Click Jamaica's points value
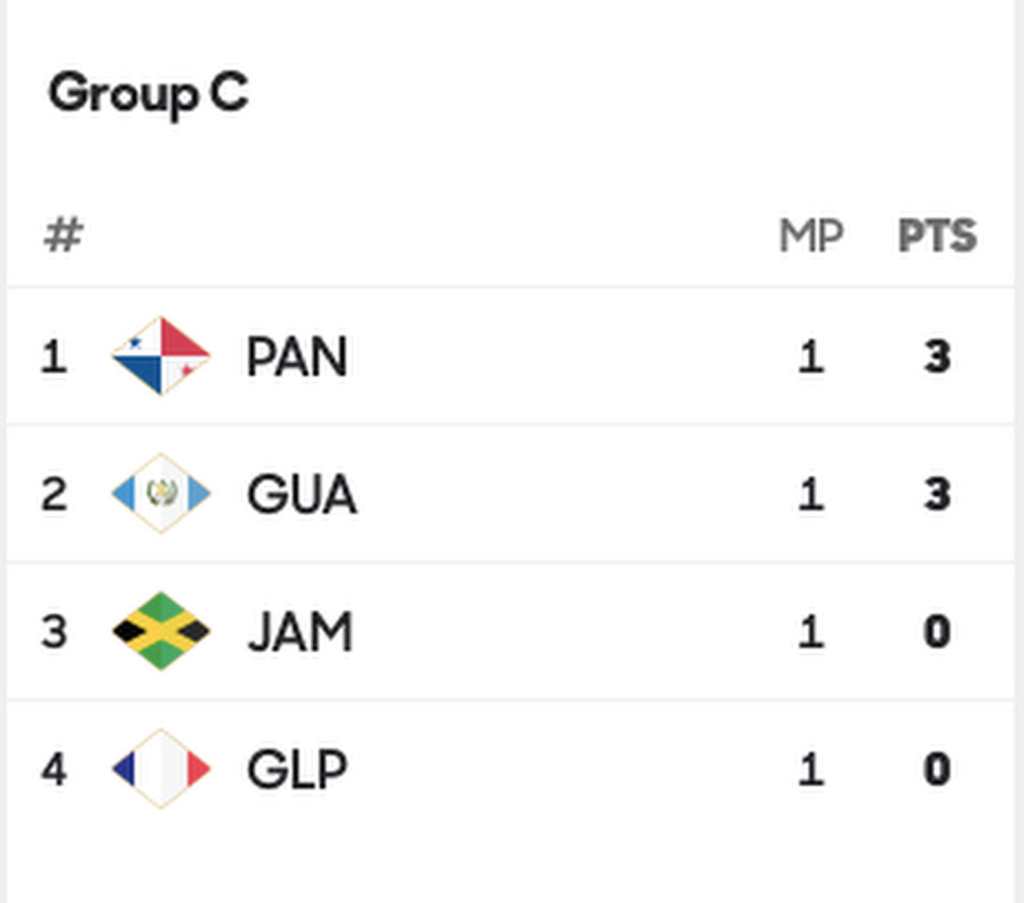This screenshot has width=1024, height=903. click(937, 632)
